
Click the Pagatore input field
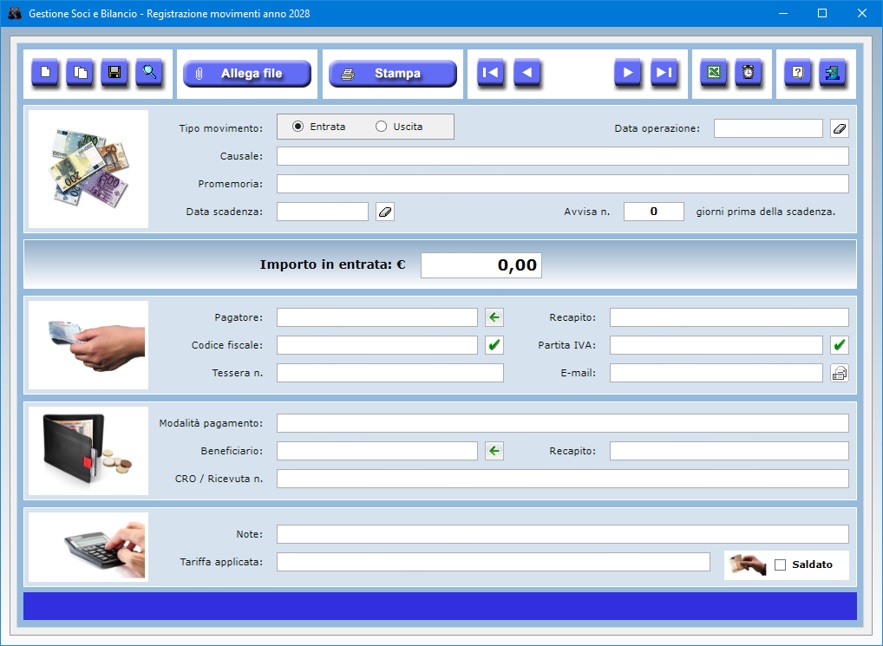point(377,318)
